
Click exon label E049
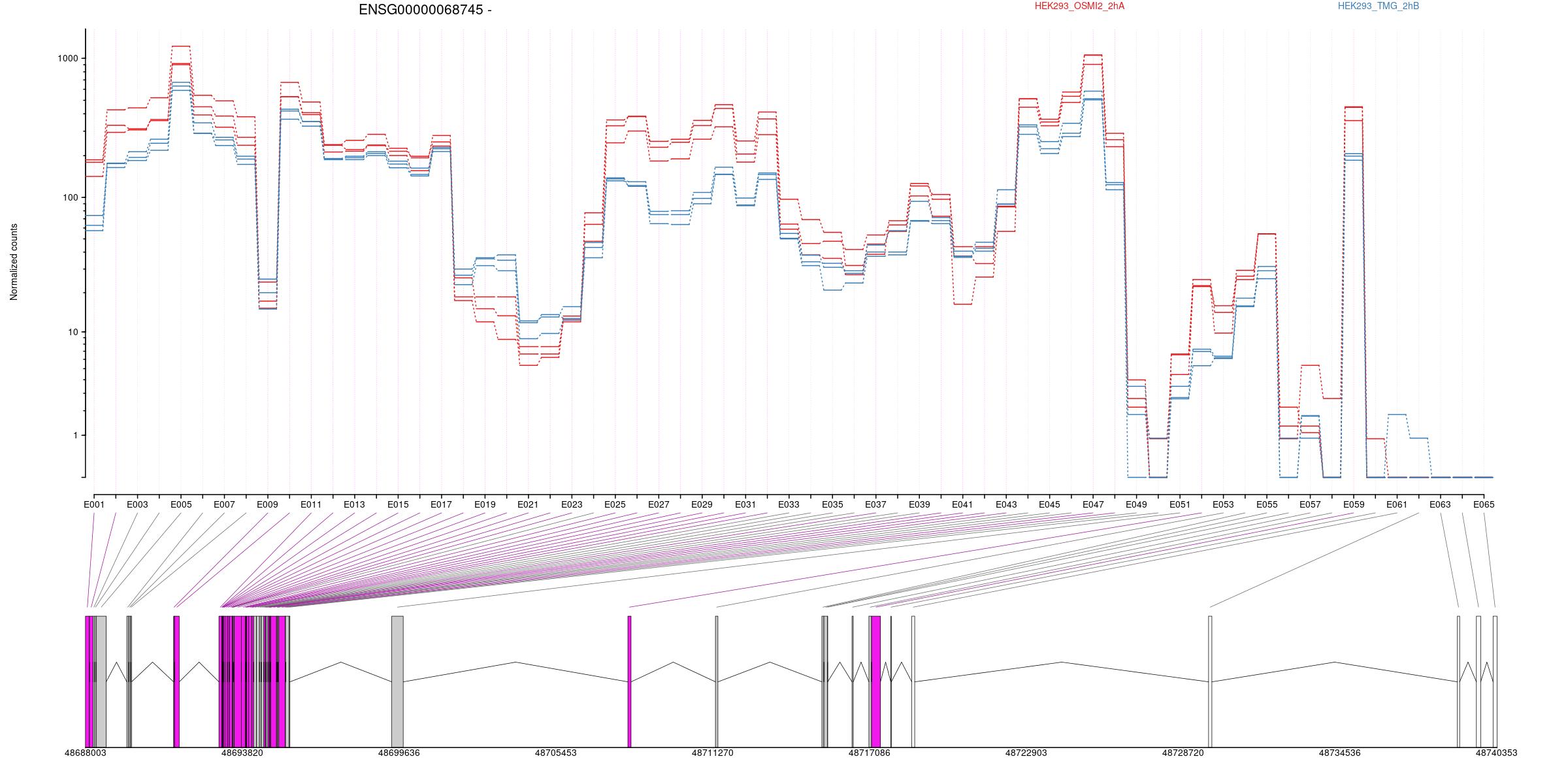pos(1136,504)
